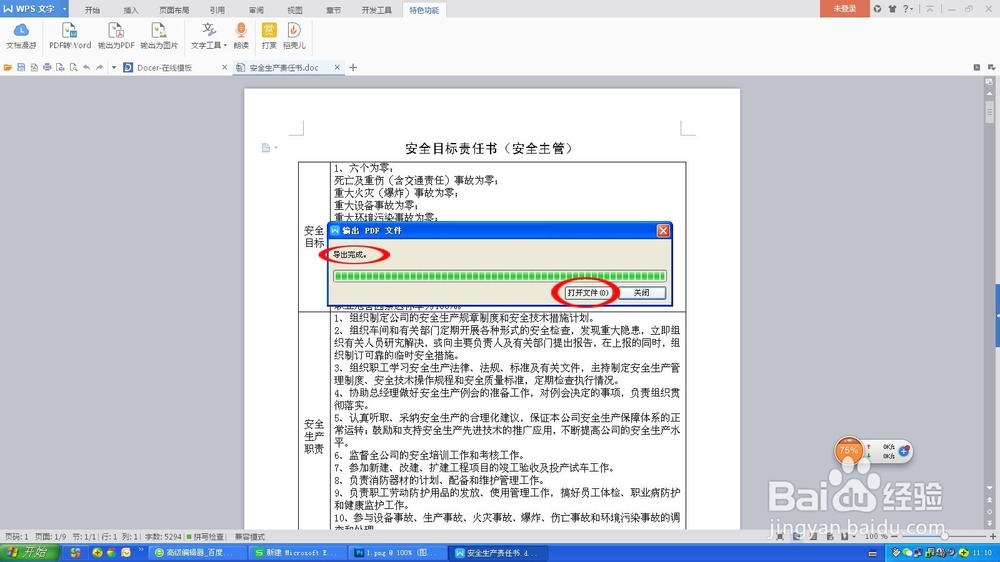Click the Windows 开始 start button
The width and height of the screenshot is (1000, 562).
point(30,552)
